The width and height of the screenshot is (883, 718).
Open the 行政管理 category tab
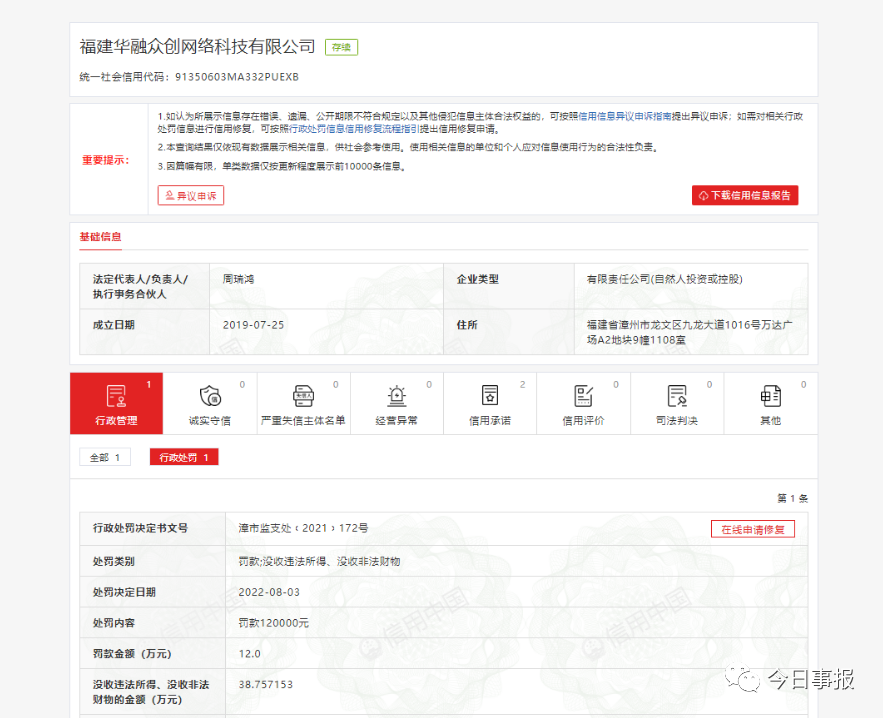[x=116, y=403]
